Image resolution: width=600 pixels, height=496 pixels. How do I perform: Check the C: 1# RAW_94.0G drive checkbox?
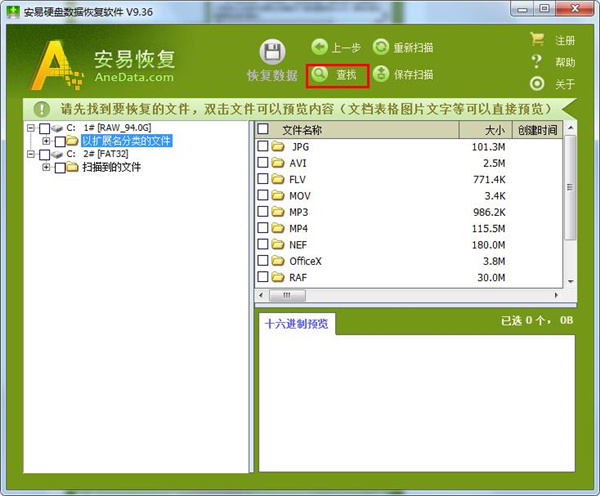[x=45, y=129]
